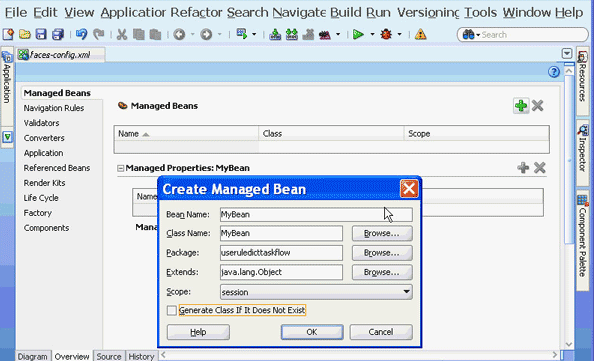Click the Paste toolbar icon

155,34
